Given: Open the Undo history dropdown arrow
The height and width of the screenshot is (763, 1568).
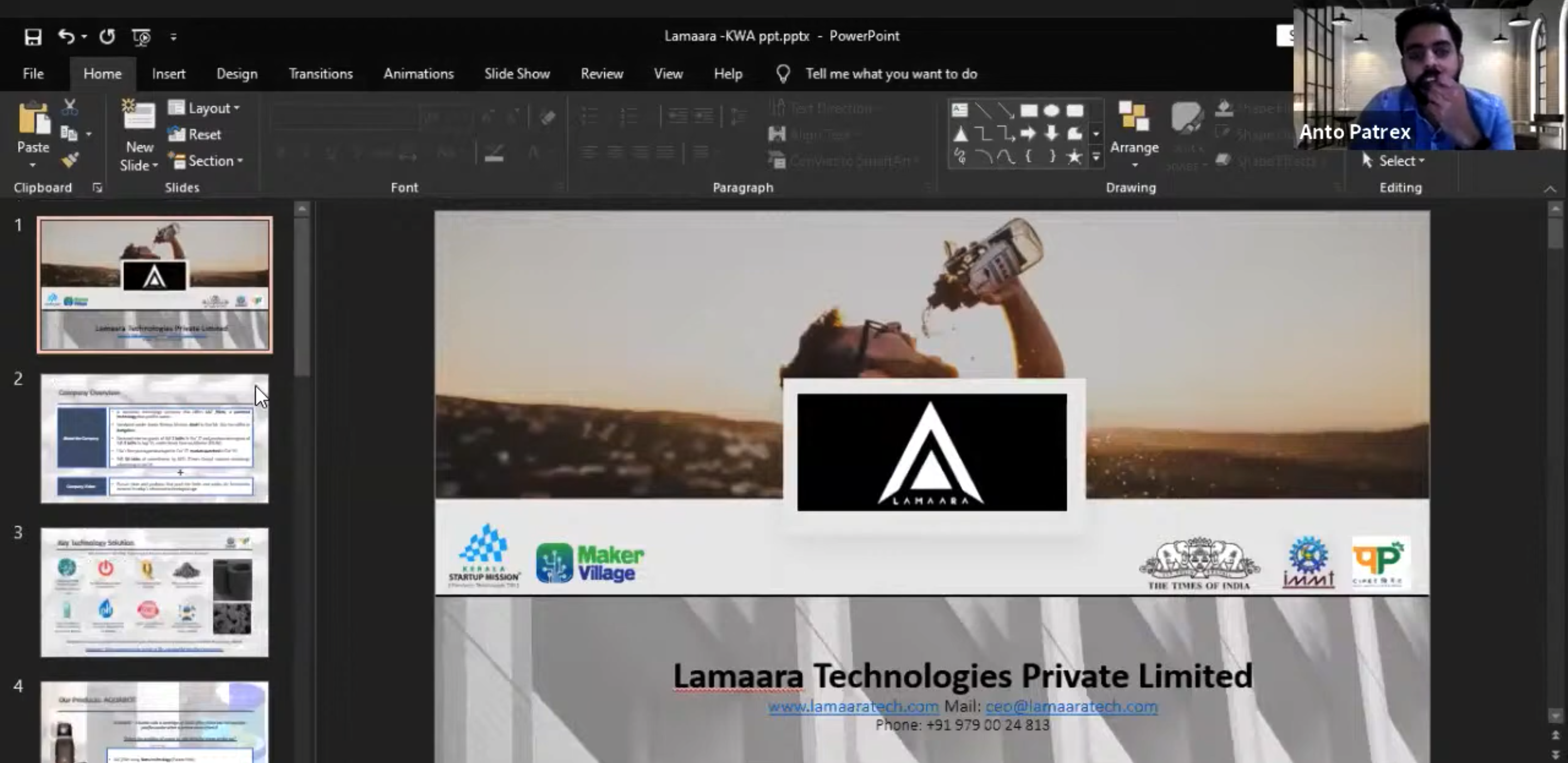Looking at the screenshot, I should pos(84,37).
